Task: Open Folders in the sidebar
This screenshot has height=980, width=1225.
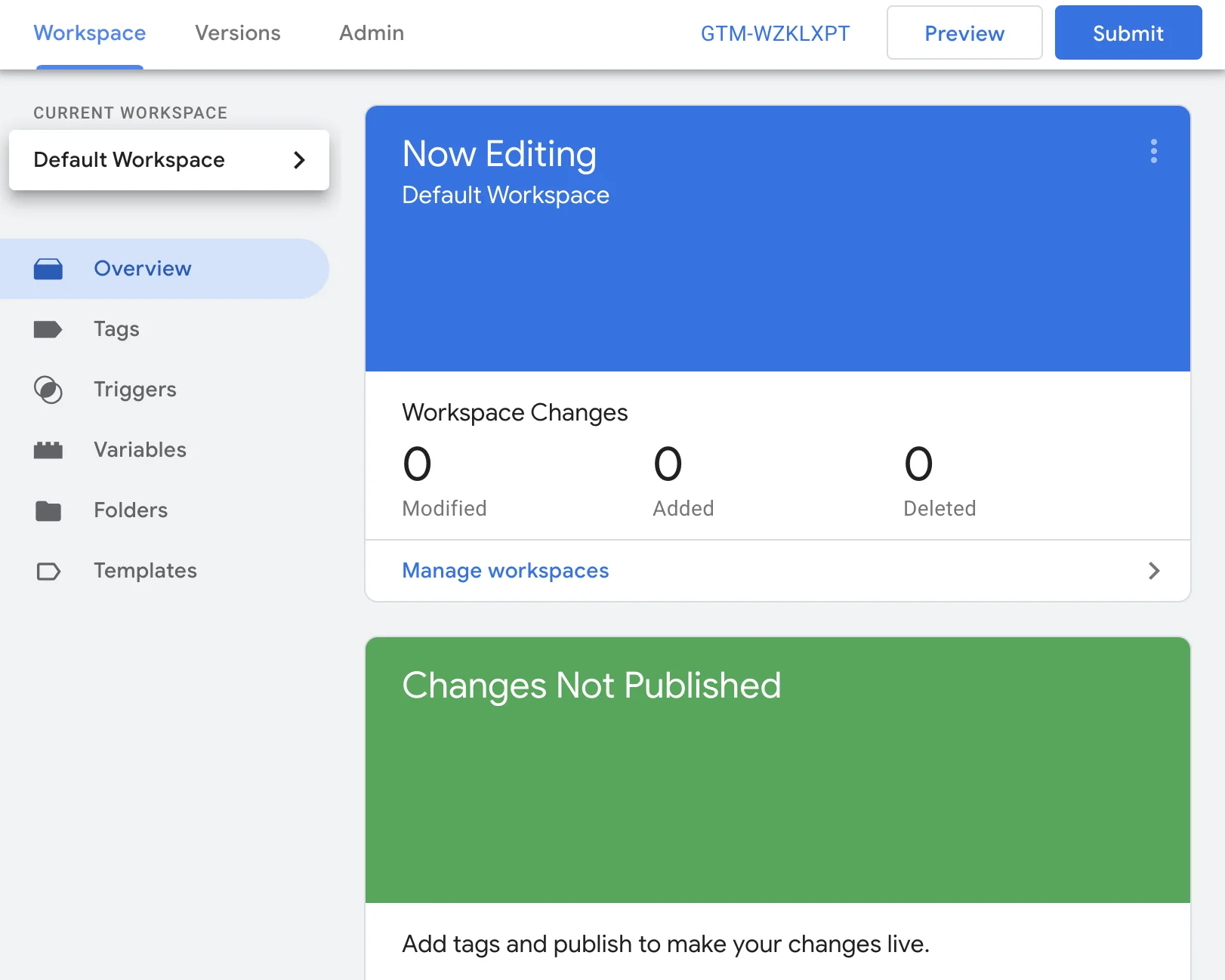Action: pyautogui.click(x=165, y=510)
